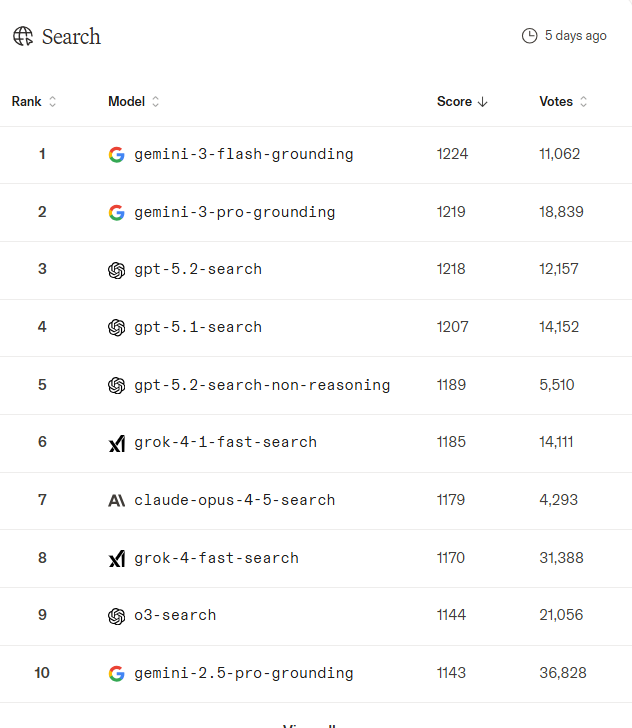Screen dimensions: 632x728
Task: Click OpenAI logo next to o3-search
Action: [117, 616]
